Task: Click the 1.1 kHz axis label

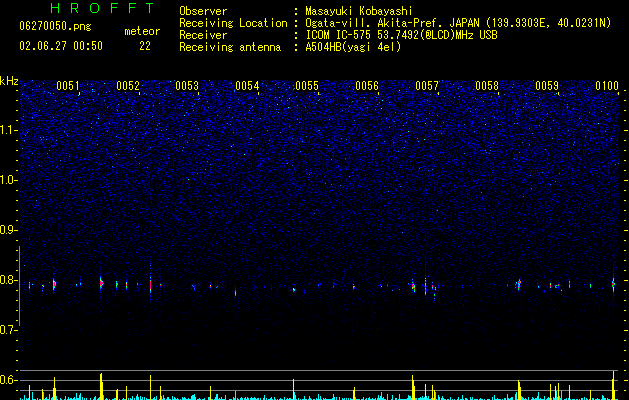Action: tap(9, 130)
